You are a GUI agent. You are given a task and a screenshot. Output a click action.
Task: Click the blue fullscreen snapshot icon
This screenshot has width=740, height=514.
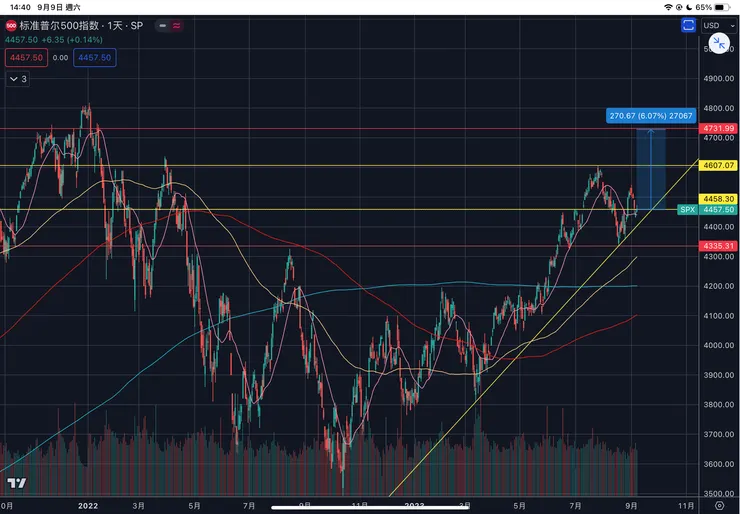tap(689, 25)
